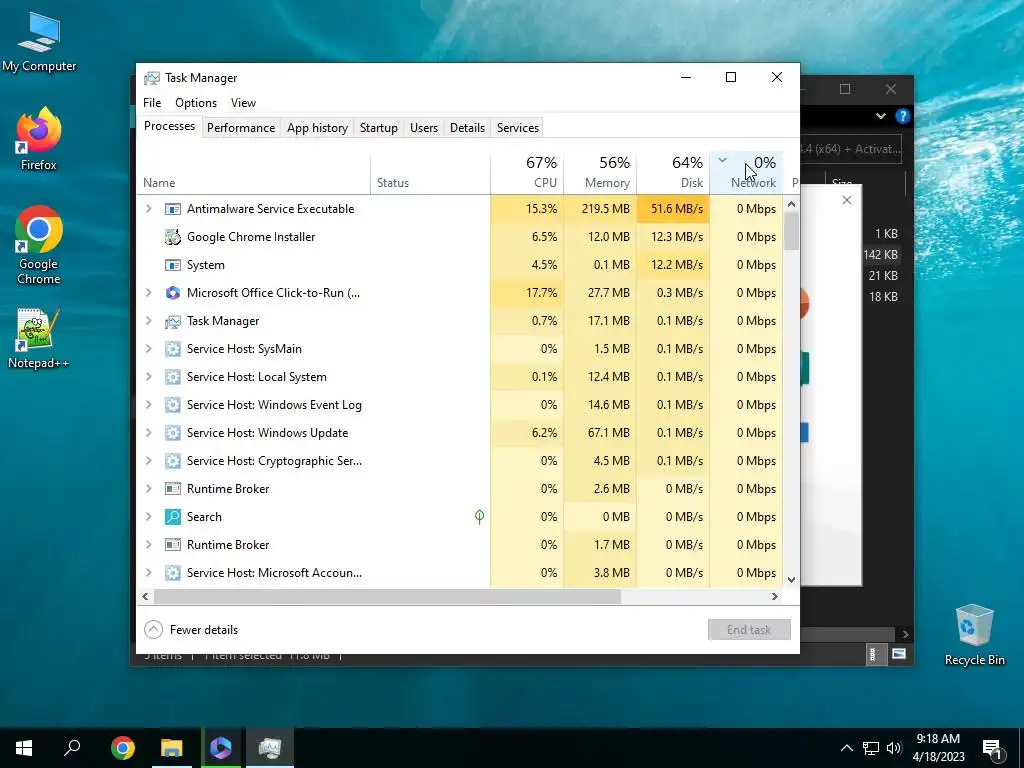The height and width of the screenshot is (768, 1024).
Task: Select the Firefox desktop shortcut
Action: click(39, 139)
